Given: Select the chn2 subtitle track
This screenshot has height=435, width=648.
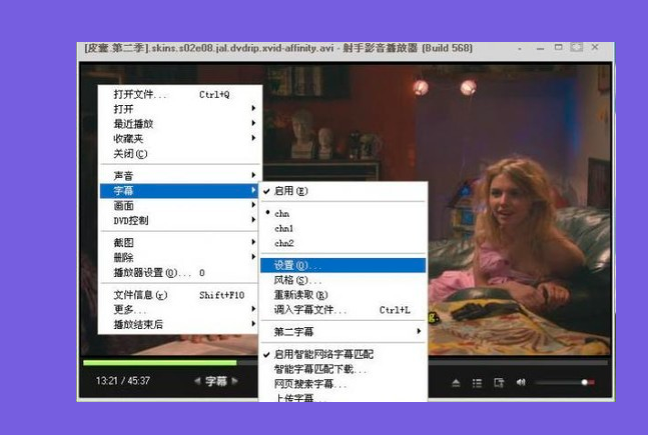Looking at the screenshot, I should coord(284,242).
